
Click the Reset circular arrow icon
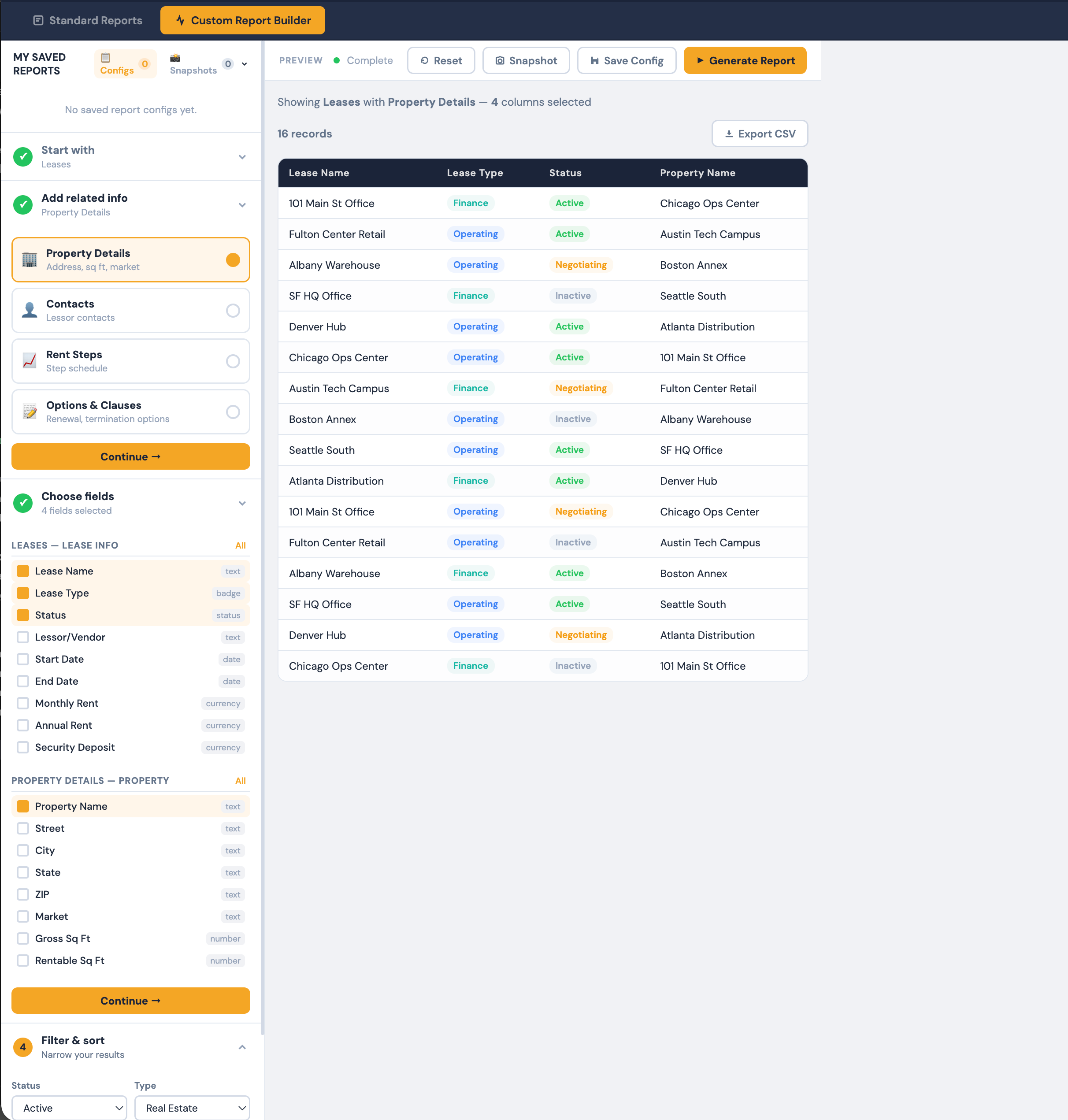pos(424,60)
